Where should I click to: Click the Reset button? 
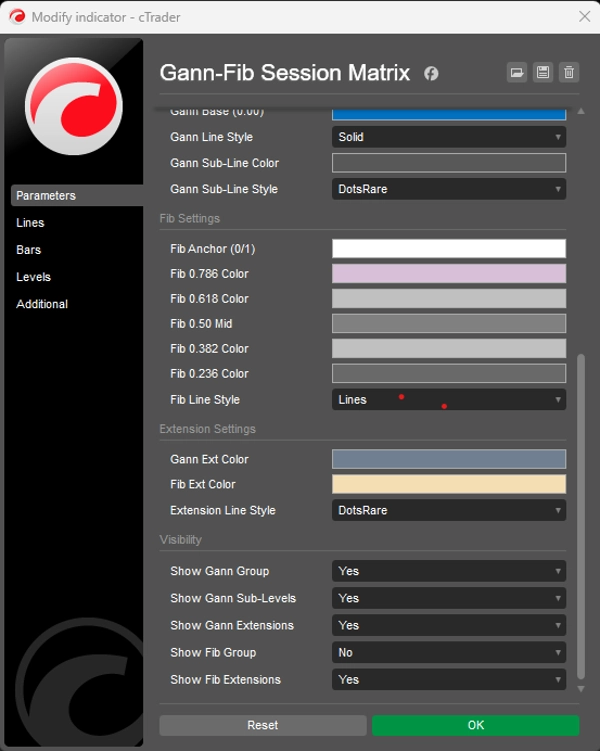[x=262, y=725]
